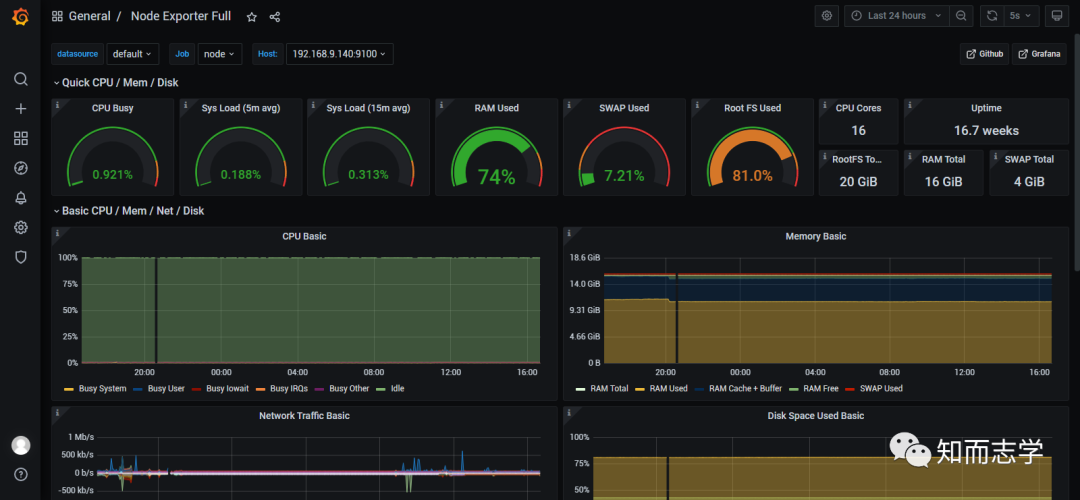
Task: Click the Root FS Used 81.0% gauge
Action: click(752, 157)
